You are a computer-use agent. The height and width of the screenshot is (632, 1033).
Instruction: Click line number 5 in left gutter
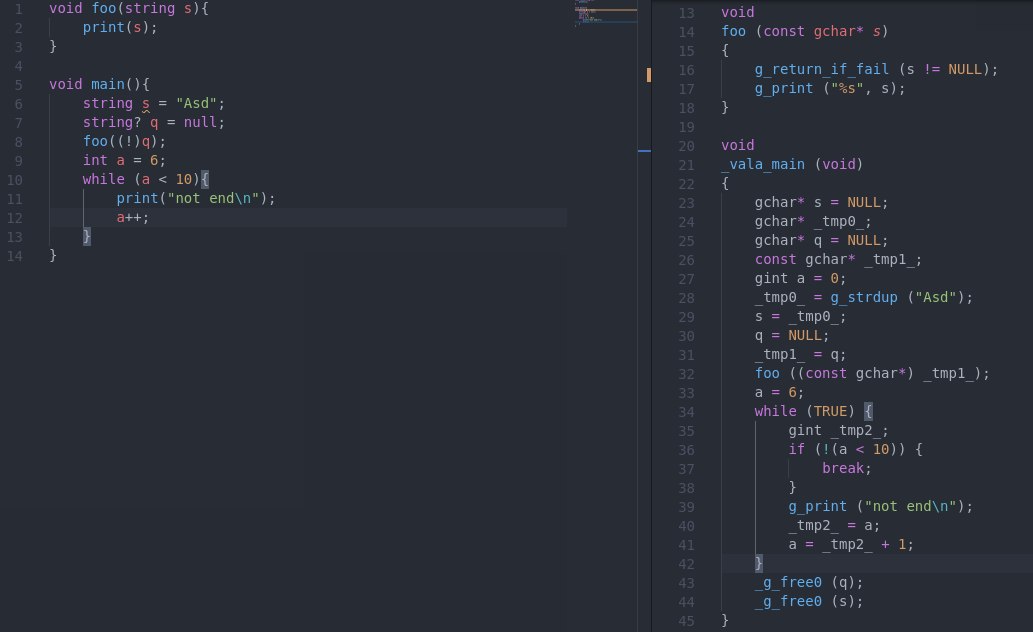click(x=18, y=85)
